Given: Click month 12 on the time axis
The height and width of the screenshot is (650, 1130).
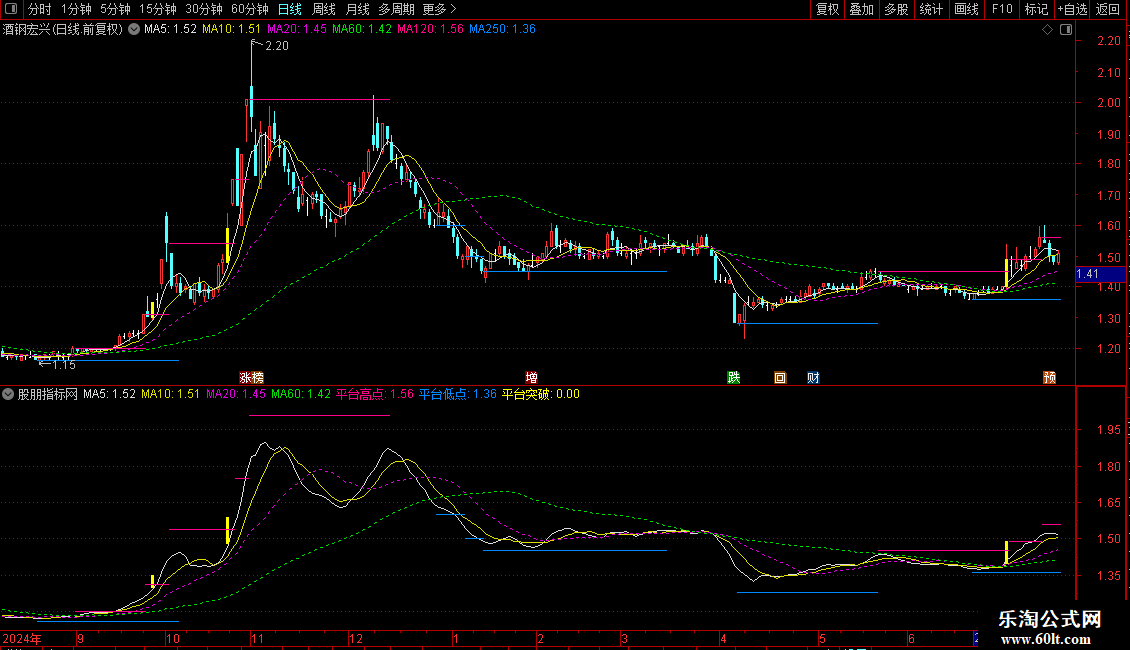Looking at the screenshot, I should [x=356, y=638].
